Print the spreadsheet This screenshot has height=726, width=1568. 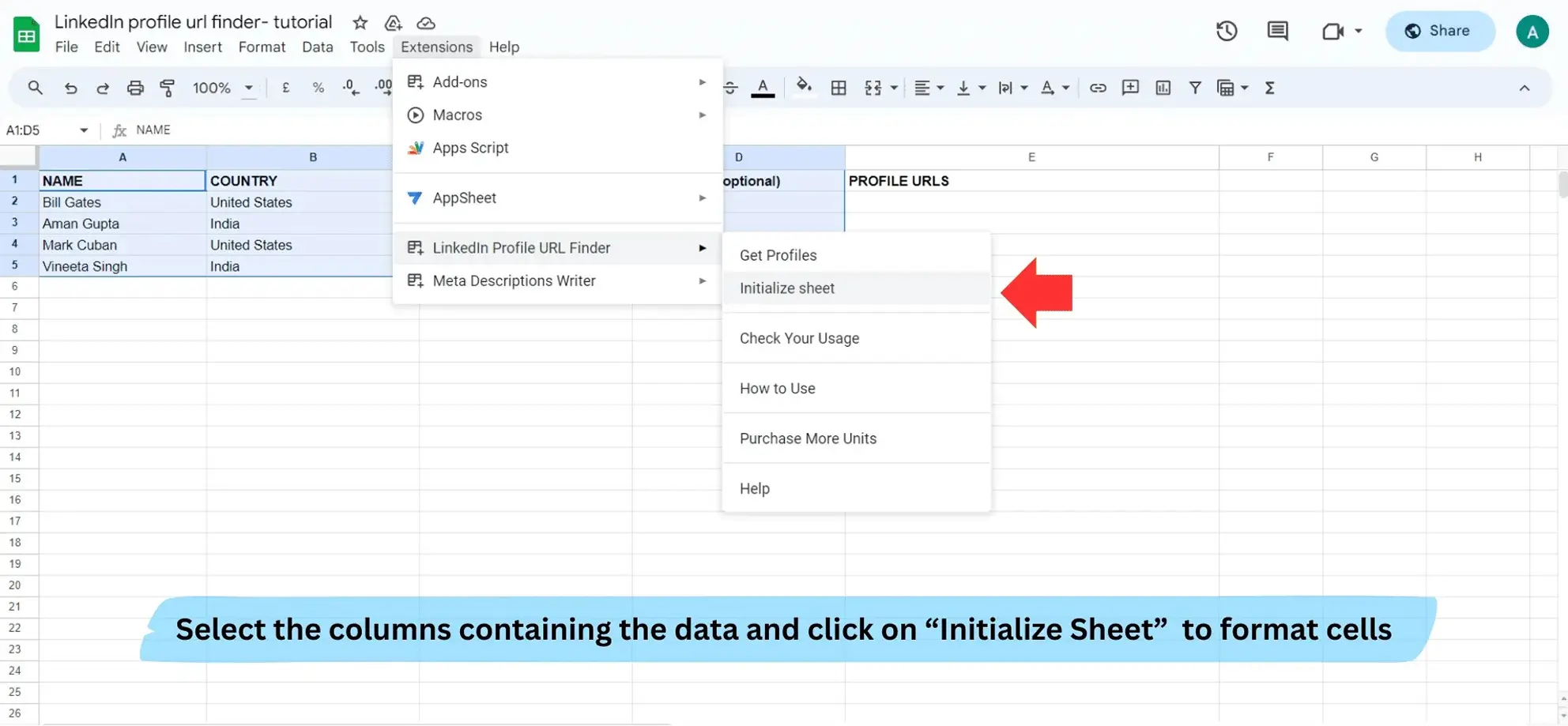point(135,88)
